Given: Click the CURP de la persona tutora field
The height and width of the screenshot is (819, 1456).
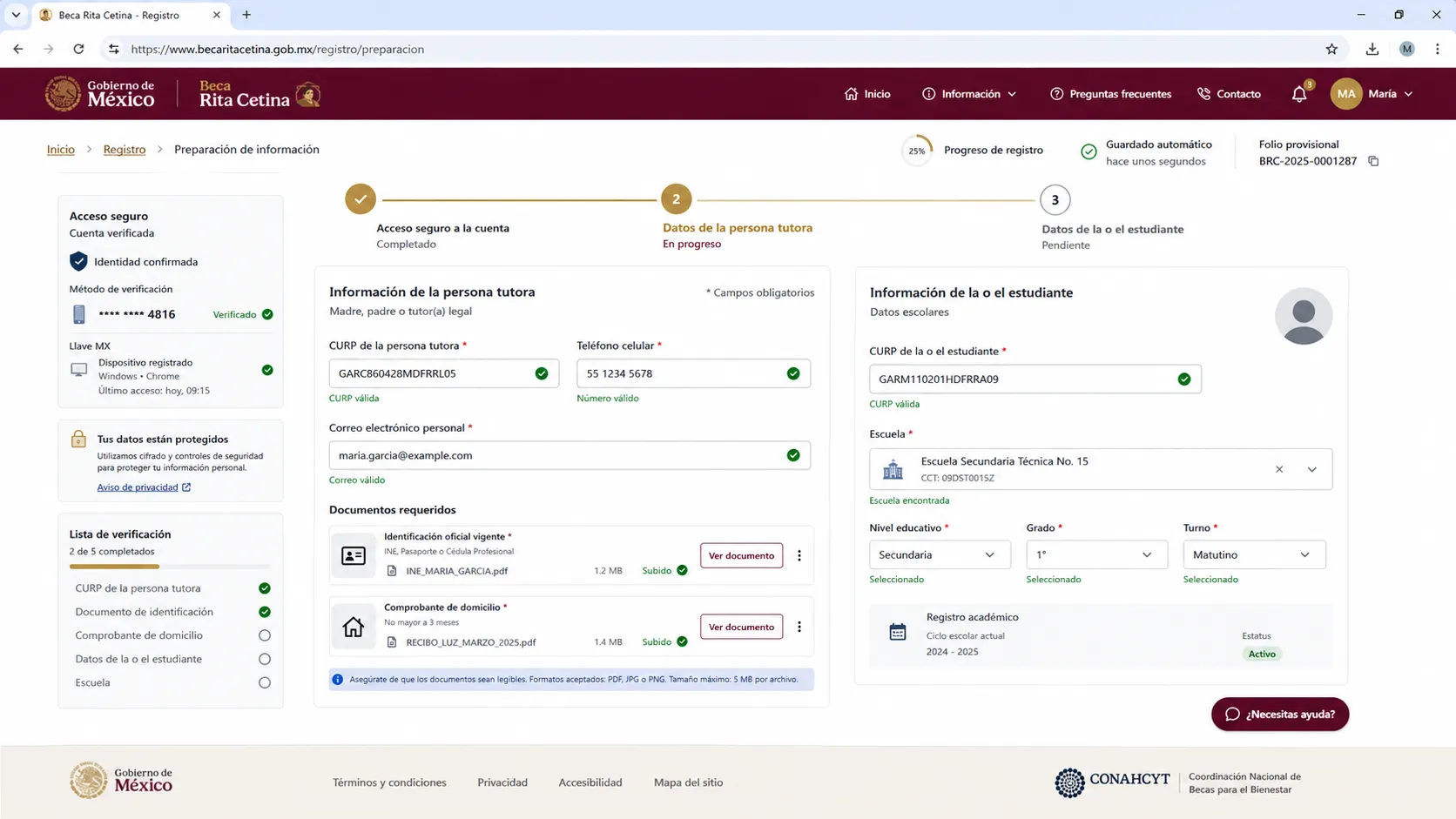Looking at the screenshot, I should coord(444,373).
